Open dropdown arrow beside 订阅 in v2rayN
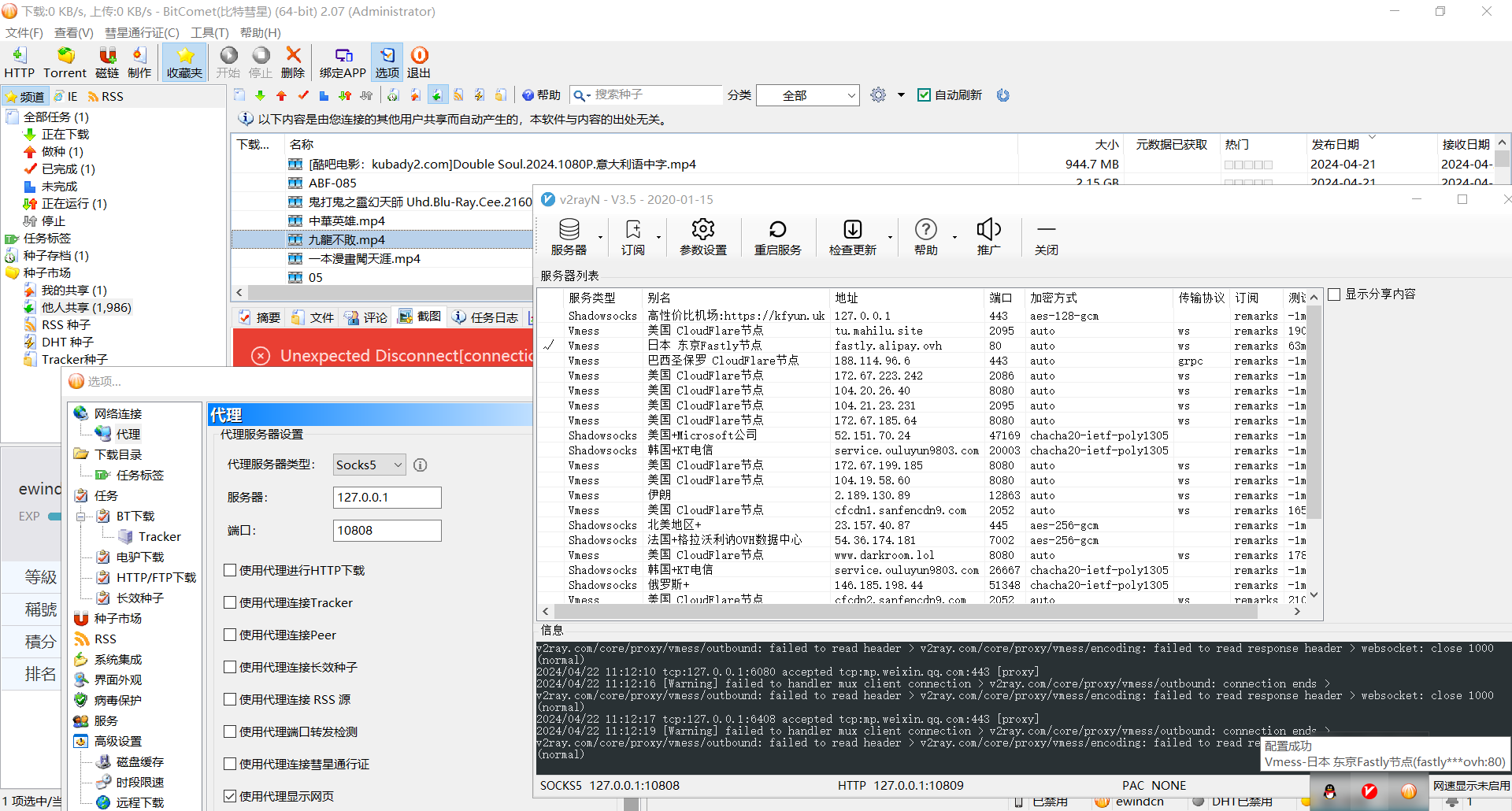The width and height of the screenshot is (1512, 811). click(x=658, y=238)
